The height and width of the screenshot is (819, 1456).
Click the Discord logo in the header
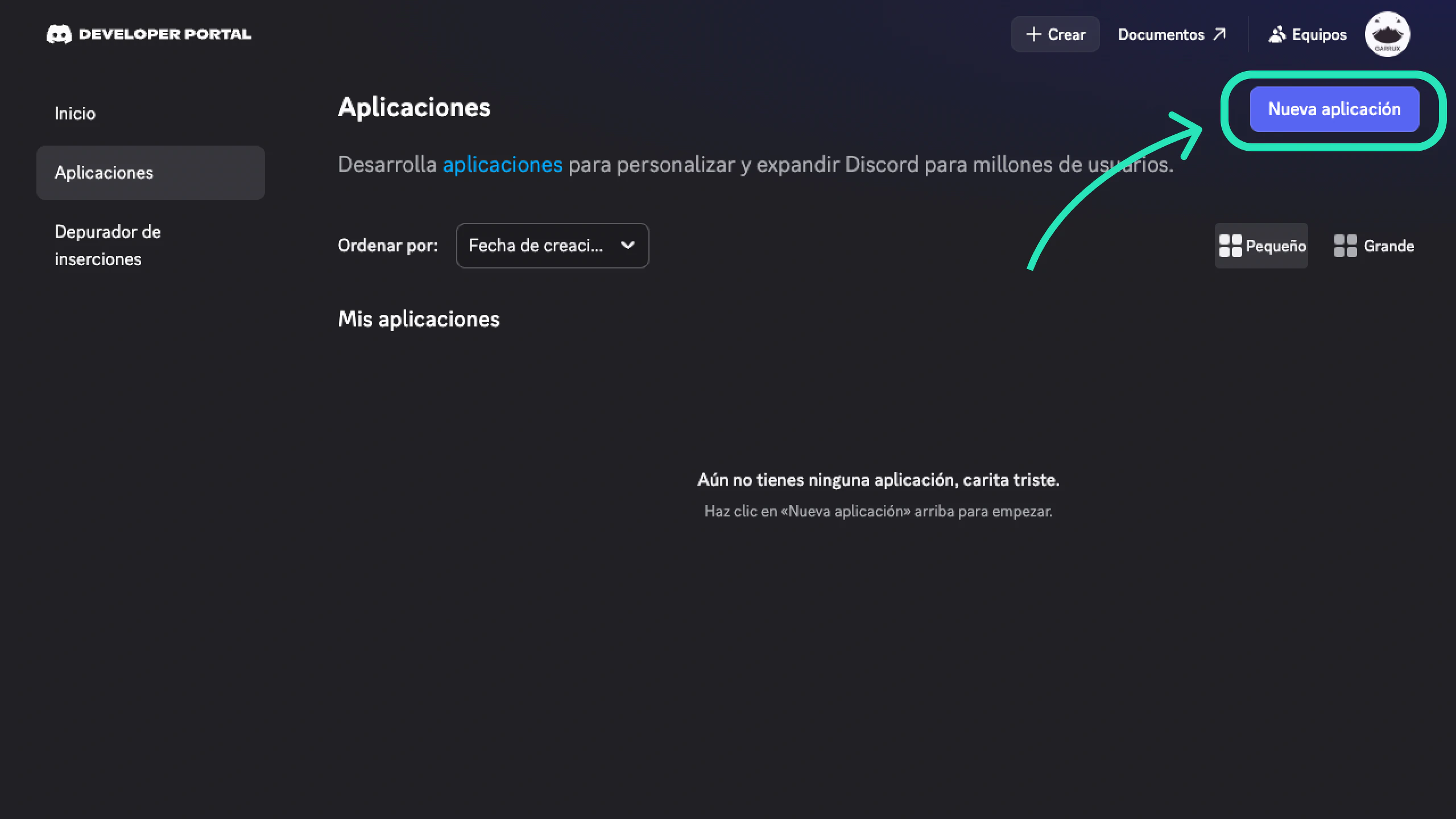pyautogui.click(x=59, y=34)
